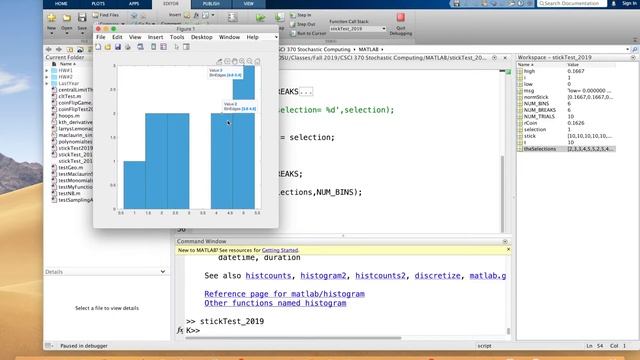Click the New file icon in MATLAB toolstrip
Screen dimensions: 640x360
point(51,18)
